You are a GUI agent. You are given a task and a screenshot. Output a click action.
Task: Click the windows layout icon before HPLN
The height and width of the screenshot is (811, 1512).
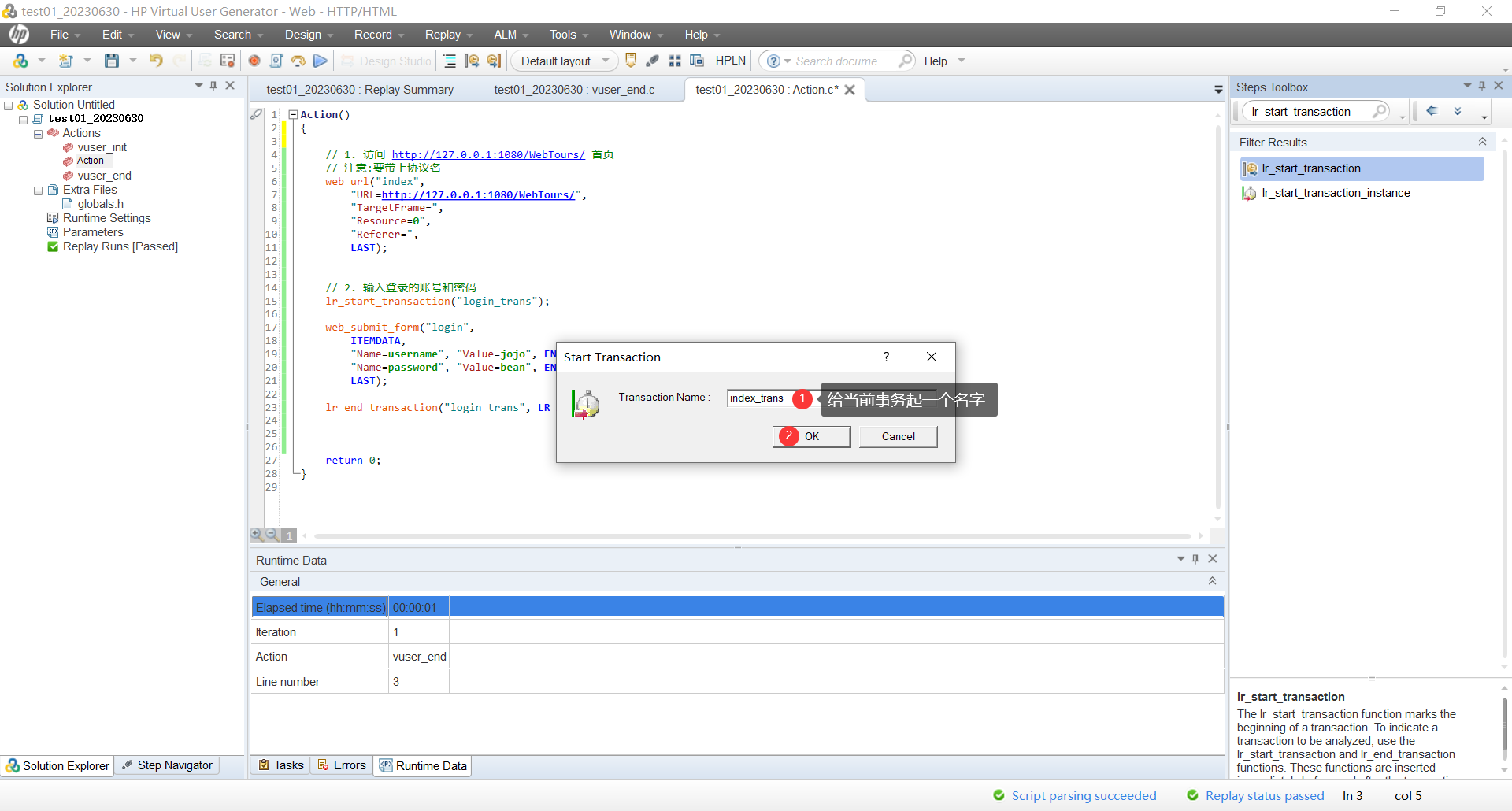(x=697, y=61)
